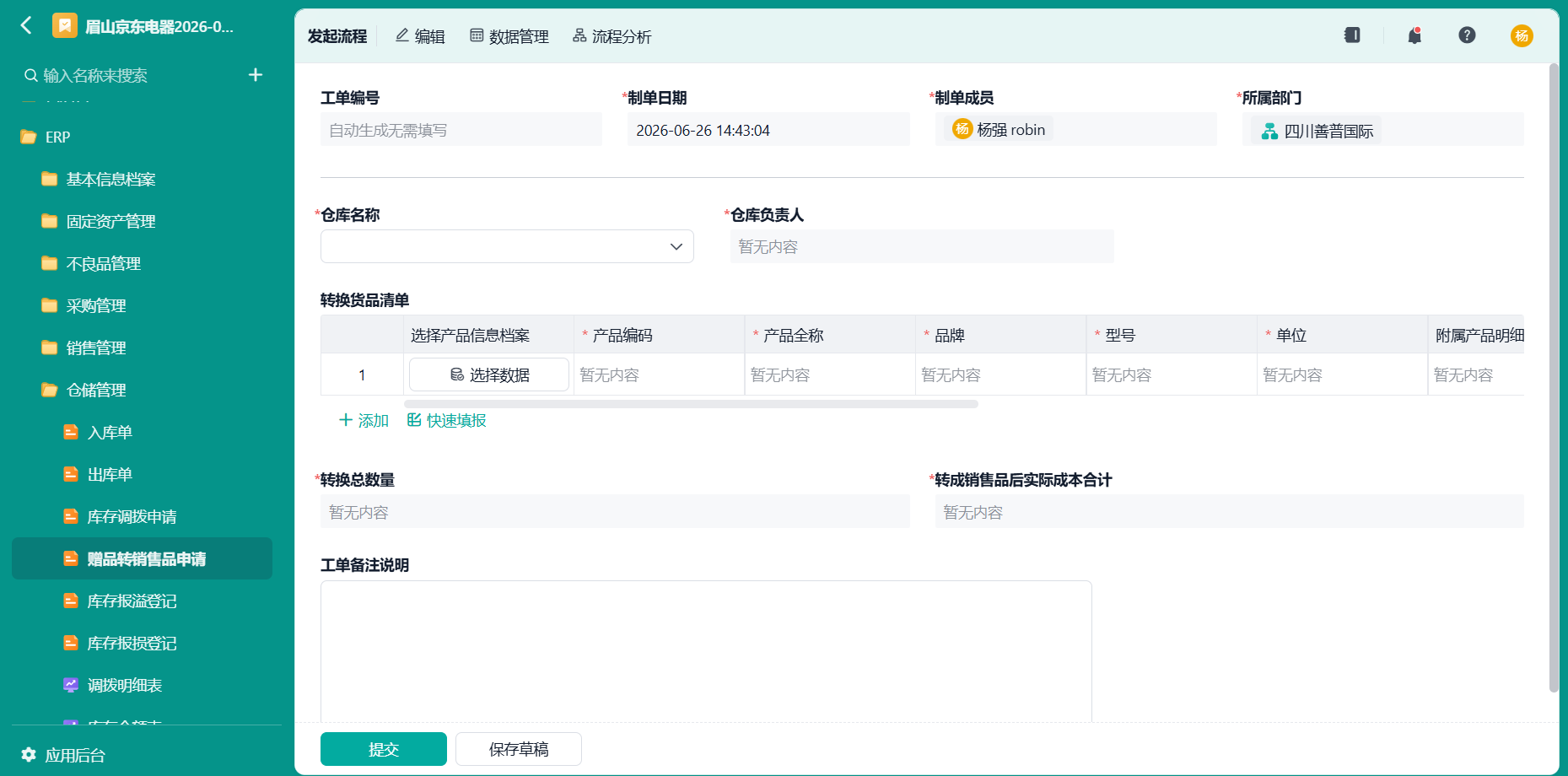The width and height of the screenshot is (1568, 776).
Task: Click the 所属部门 value 四川善普国际
Action: coord(1317,131)
